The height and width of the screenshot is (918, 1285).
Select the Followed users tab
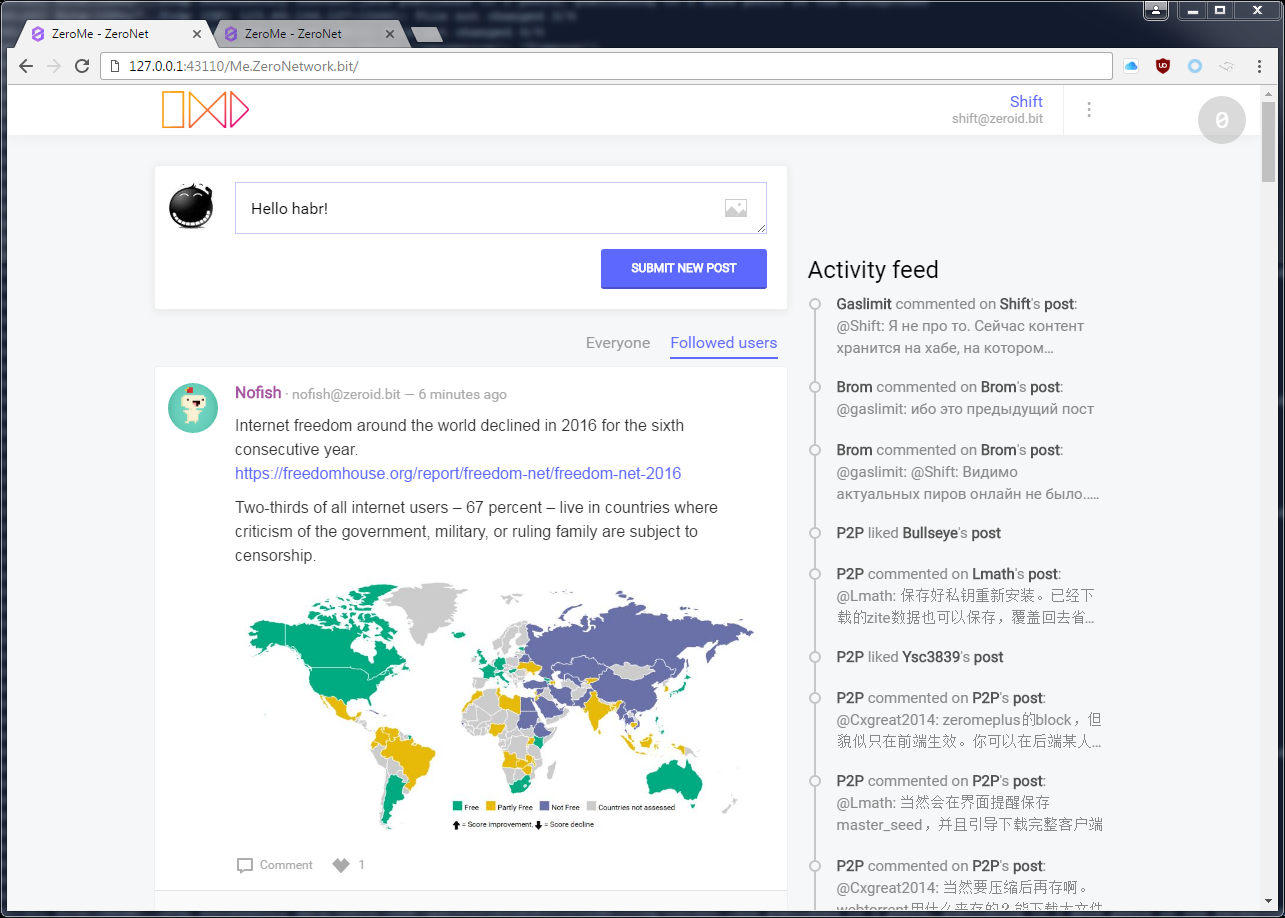point(724,343)
